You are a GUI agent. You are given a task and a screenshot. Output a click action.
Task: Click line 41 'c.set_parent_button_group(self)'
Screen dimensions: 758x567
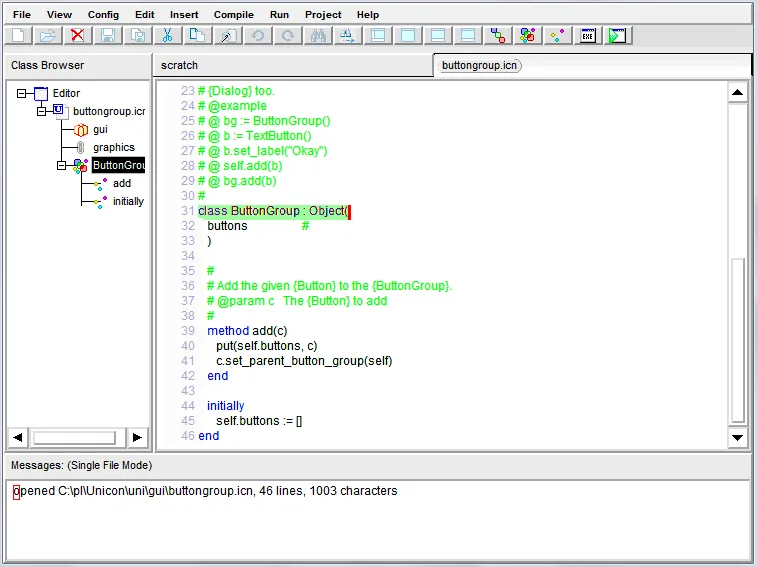(x=304, y=361)
